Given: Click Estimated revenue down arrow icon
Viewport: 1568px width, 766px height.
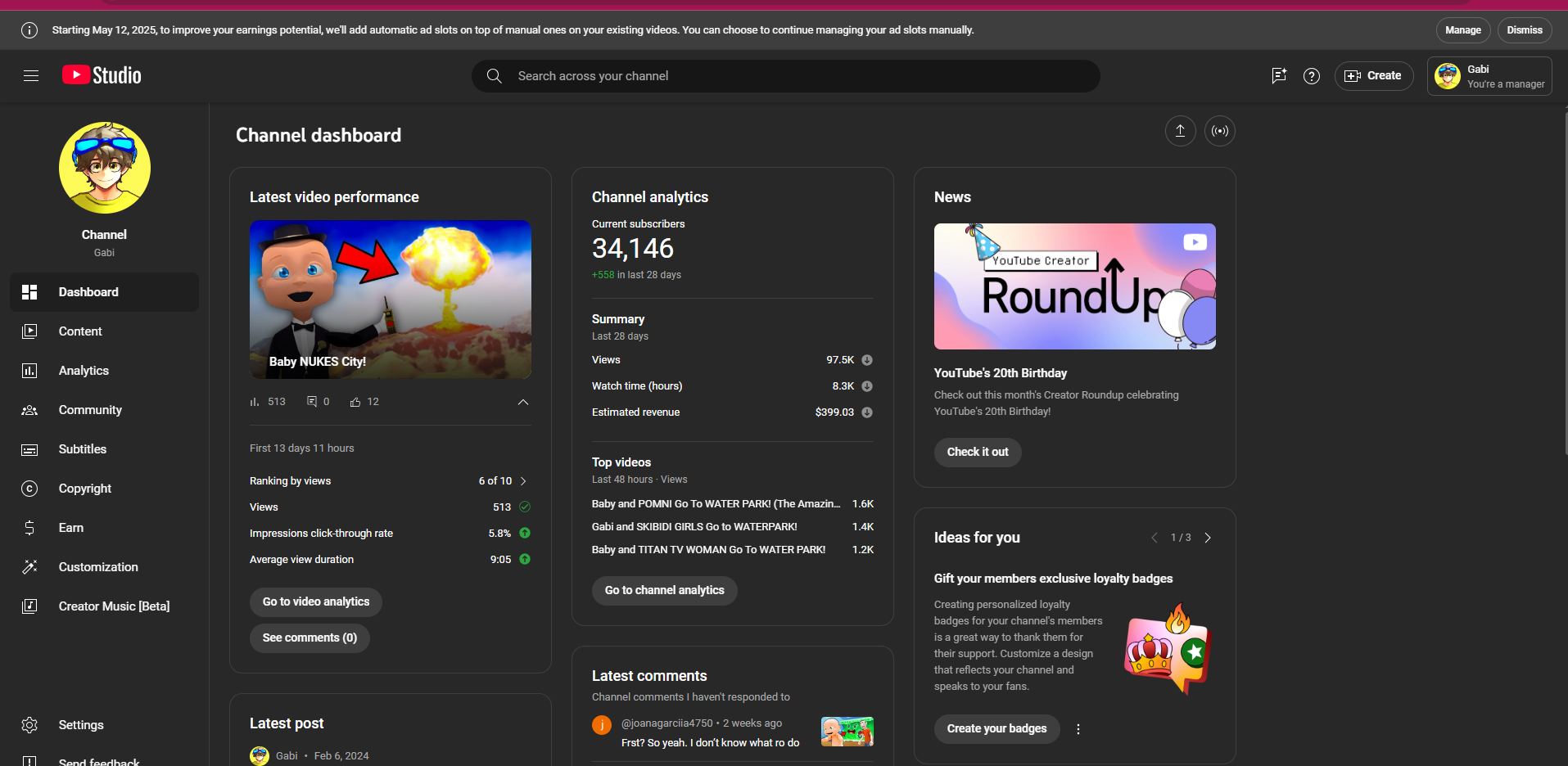Looking at the screenshot, I should 867,412.
